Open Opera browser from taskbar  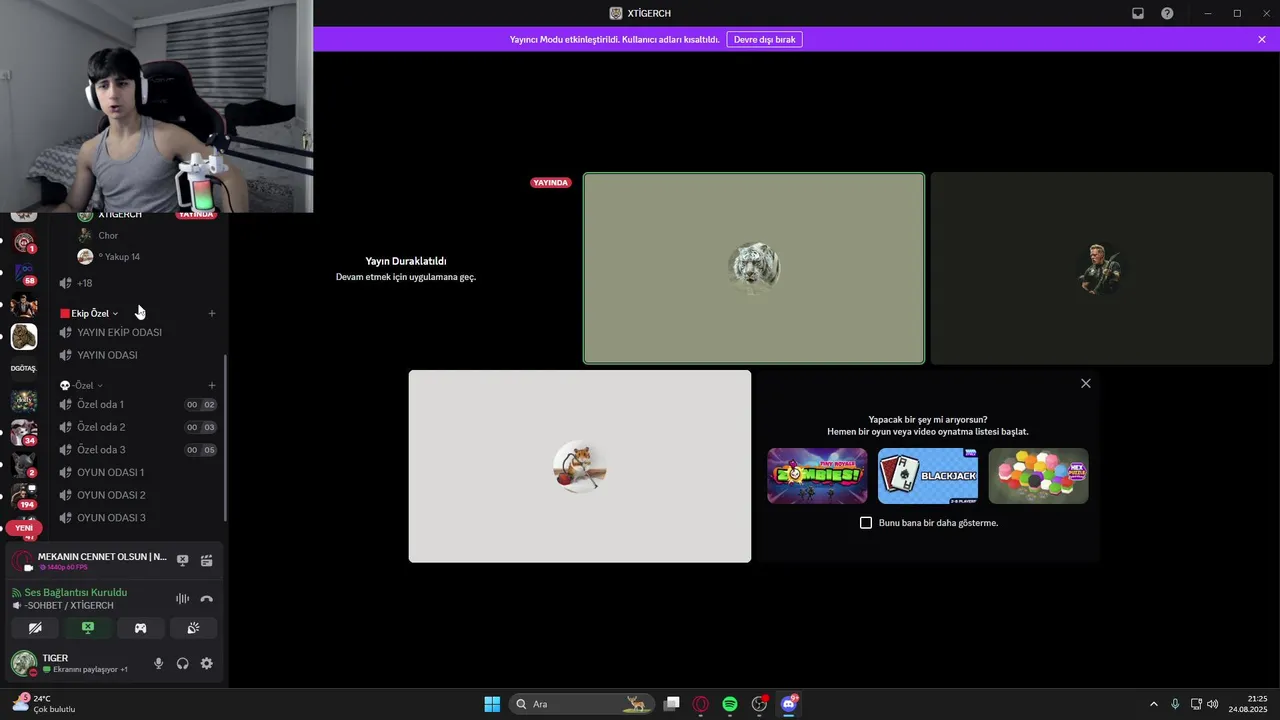(x=701, y=704)
